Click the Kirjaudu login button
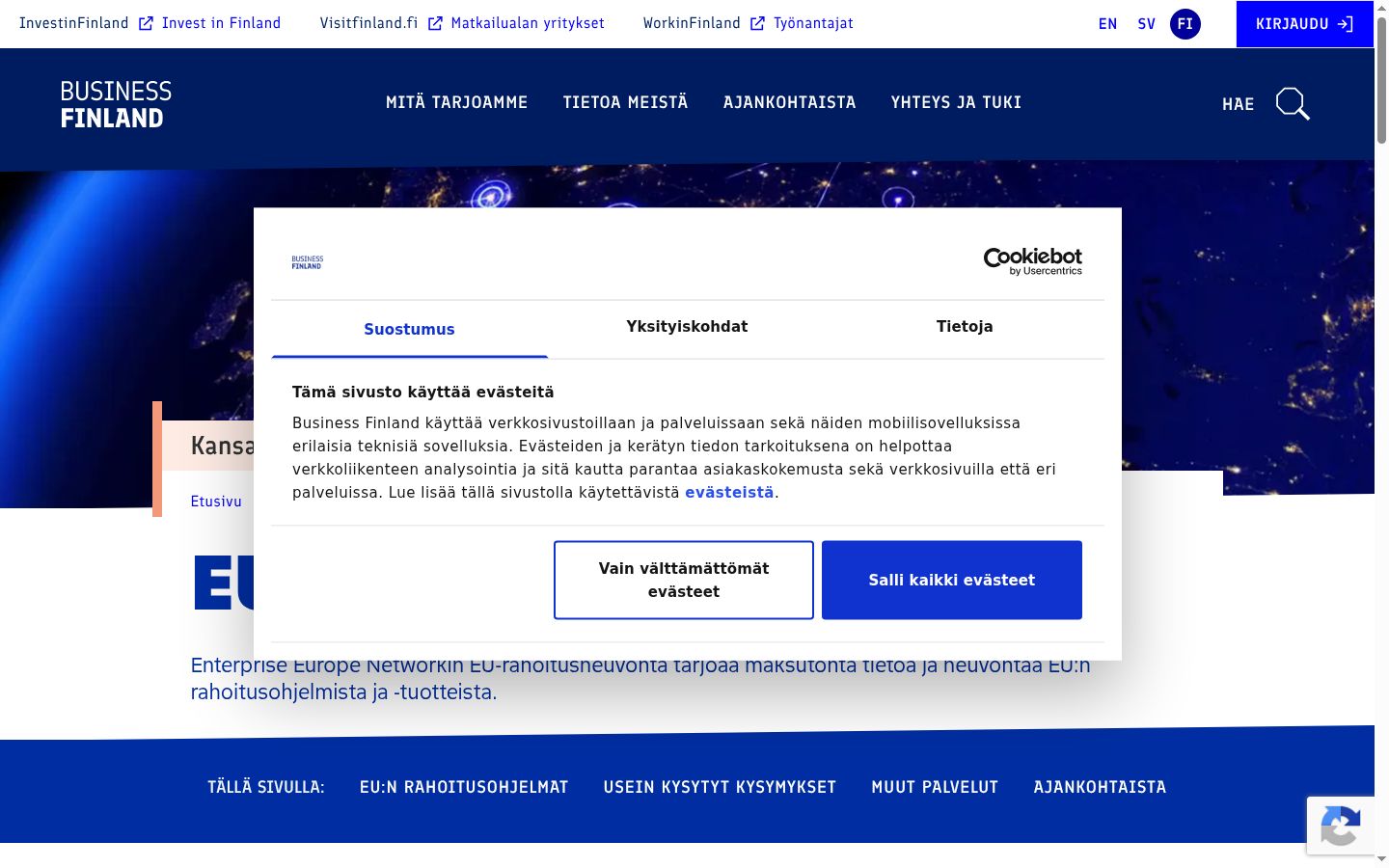 pyautogui.click(x=1304, y=24)
